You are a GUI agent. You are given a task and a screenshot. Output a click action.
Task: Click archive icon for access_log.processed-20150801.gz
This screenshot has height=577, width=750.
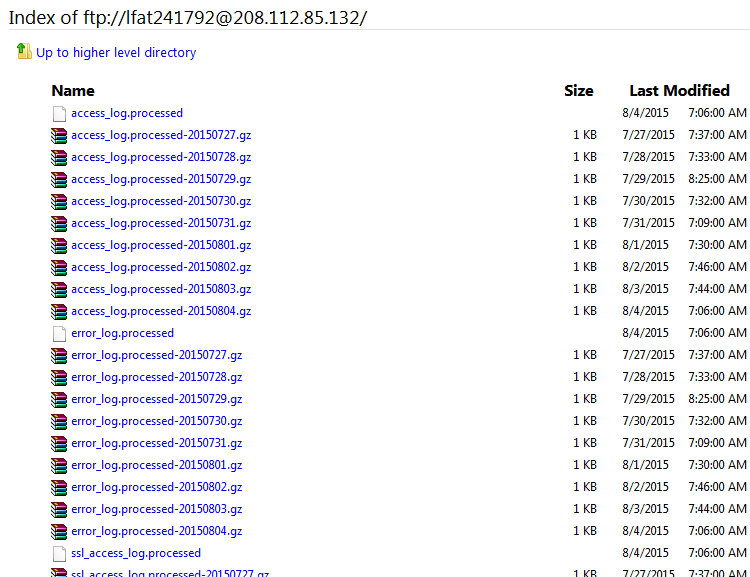click(x=59, y=246)
